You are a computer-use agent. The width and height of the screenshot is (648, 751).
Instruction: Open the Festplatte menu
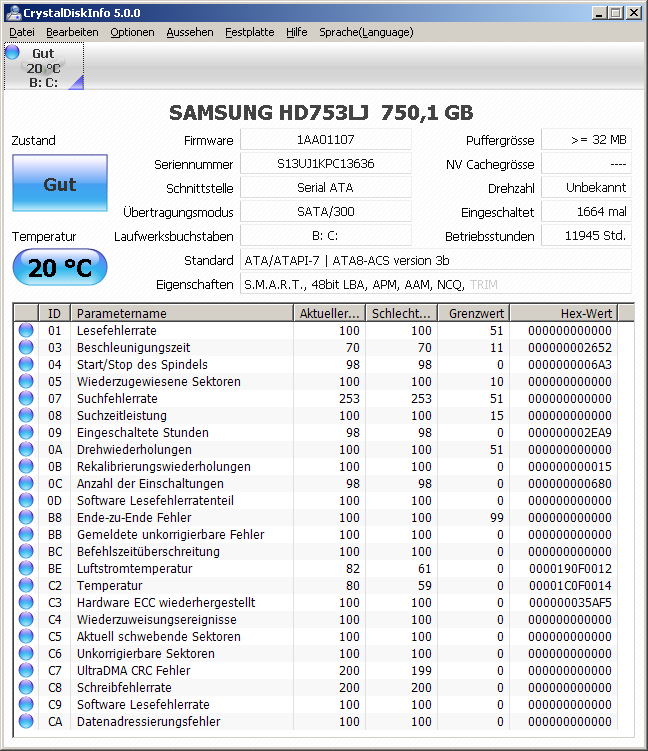250,32
